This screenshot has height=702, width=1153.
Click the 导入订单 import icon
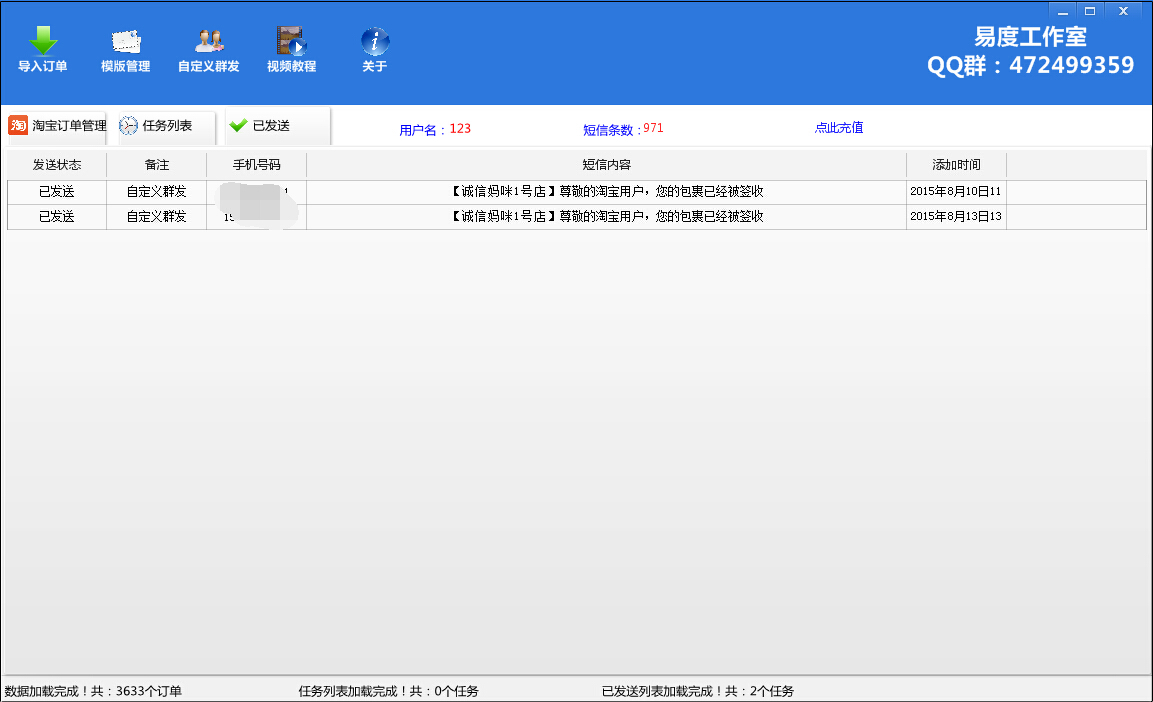pos(40,40)
